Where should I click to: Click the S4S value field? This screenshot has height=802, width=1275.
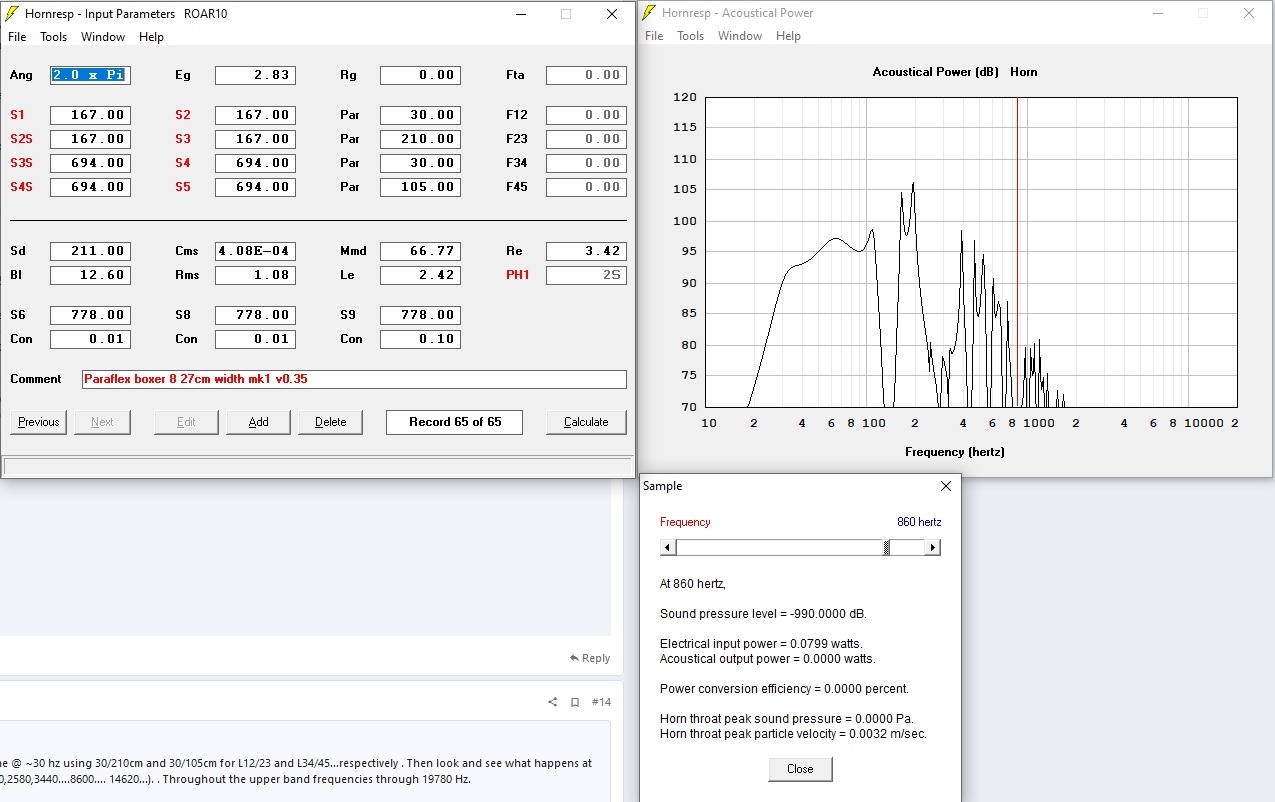(90, 187)
